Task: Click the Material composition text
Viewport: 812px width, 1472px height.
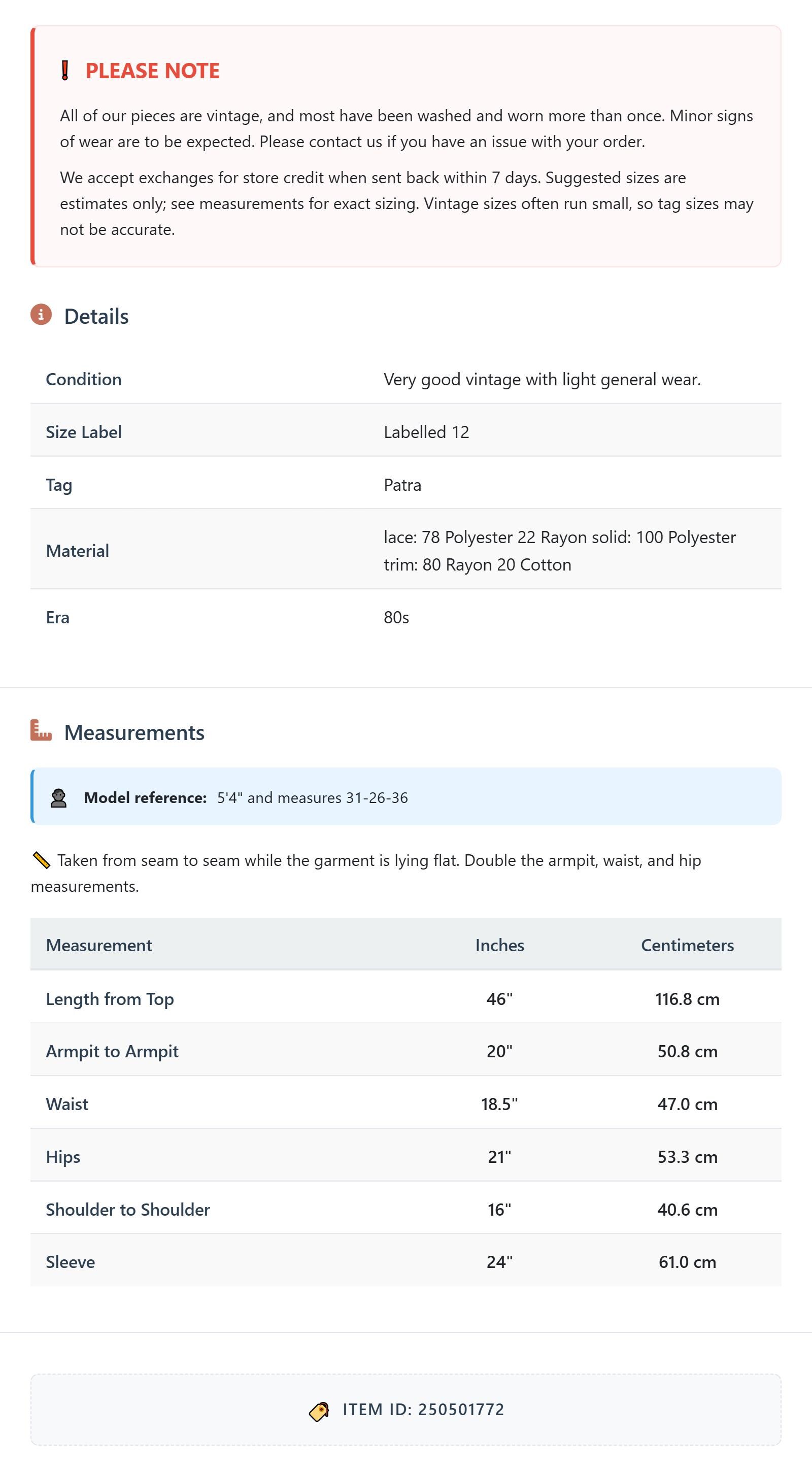Action: 559,550
